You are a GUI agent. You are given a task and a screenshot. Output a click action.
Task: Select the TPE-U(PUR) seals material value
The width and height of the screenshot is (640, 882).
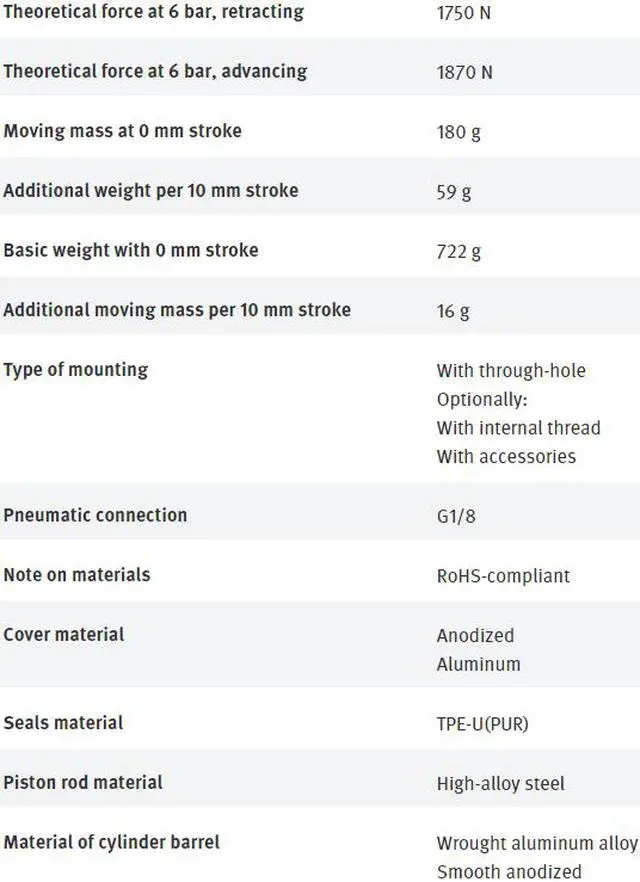point(482,723)
